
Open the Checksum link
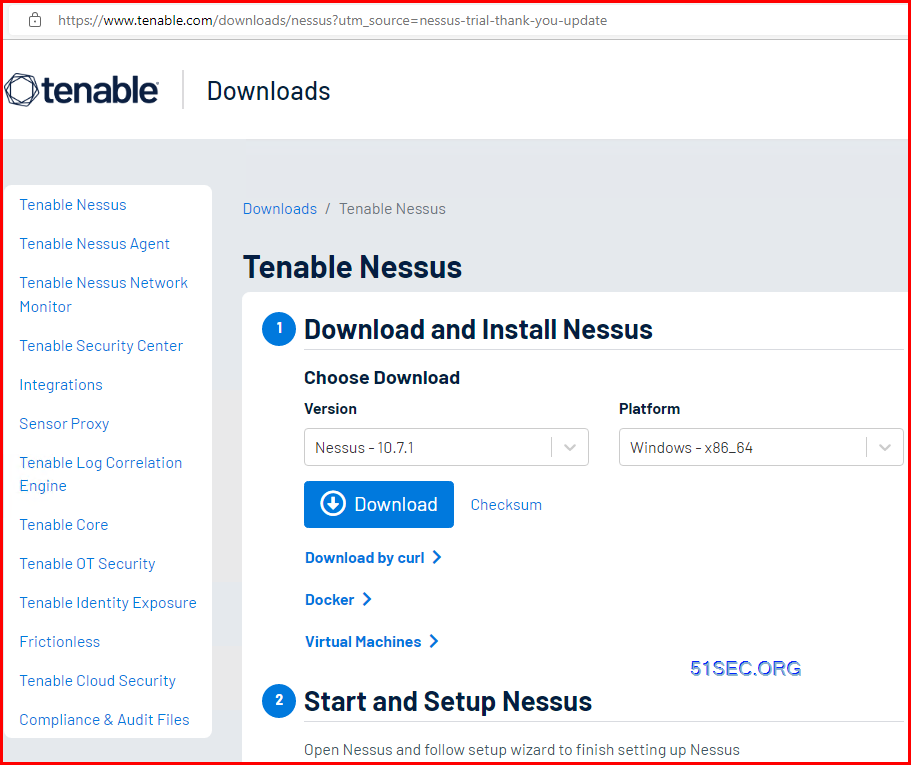[x=506, y=505]
